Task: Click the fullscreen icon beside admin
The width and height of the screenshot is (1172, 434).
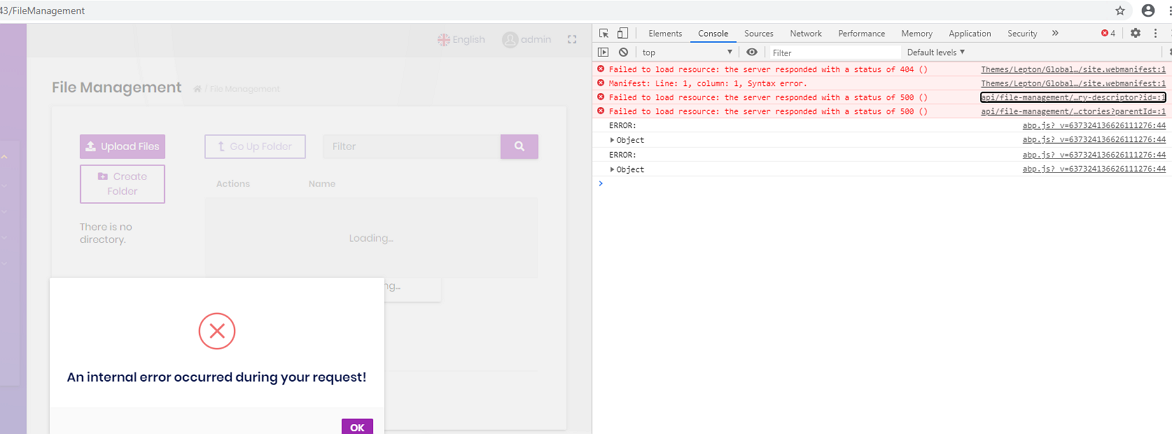Action: [572, 40]
